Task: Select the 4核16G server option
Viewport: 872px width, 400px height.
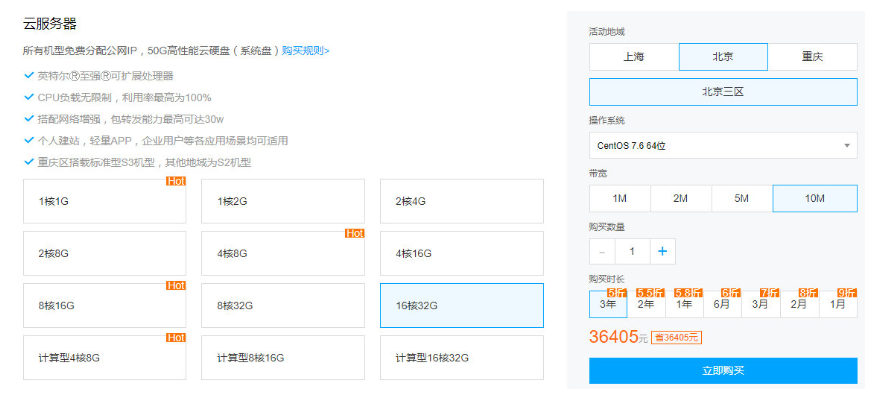Action: coord(462,254)
